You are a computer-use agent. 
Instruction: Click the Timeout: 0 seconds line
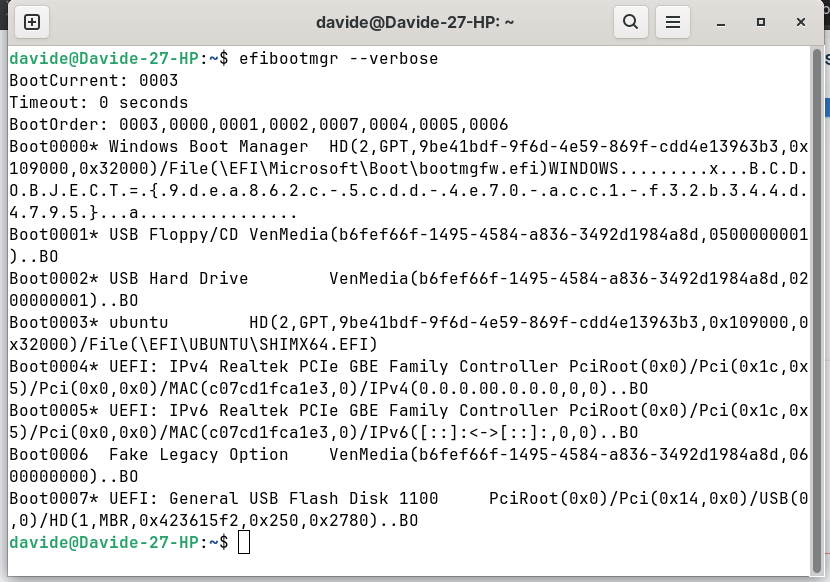[x=98, y=102]
